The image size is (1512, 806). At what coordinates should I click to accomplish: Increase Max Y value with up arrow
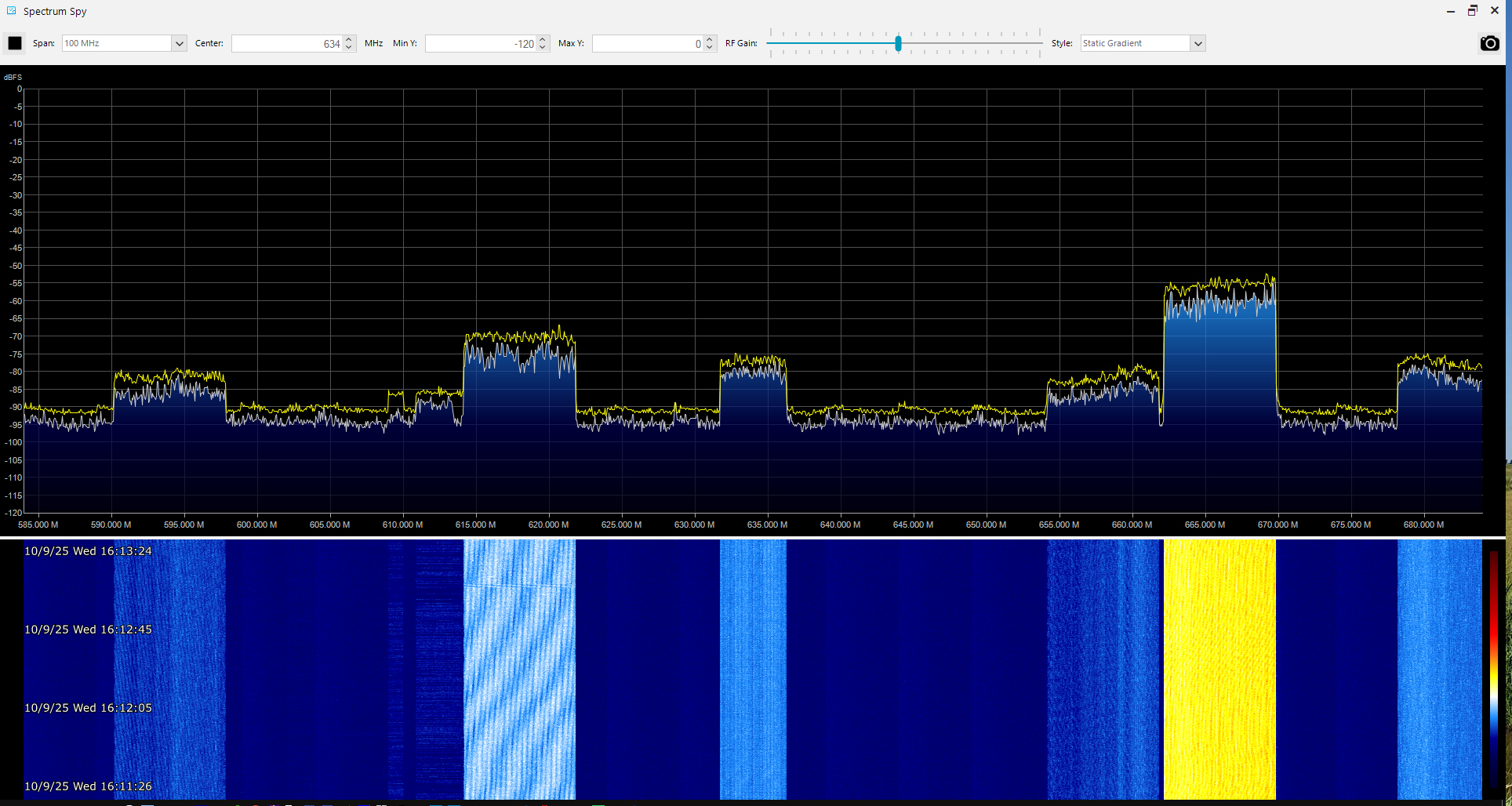pyautogui.click(x=710, y=39)
